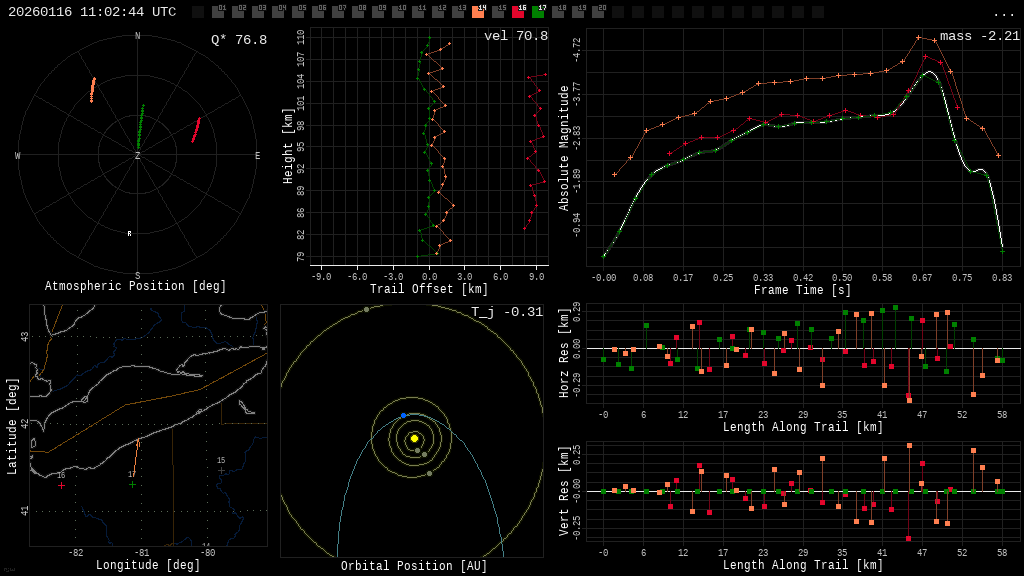Click the Vert Res [km] axis label

pyautogui.click(x=564, y=491)
